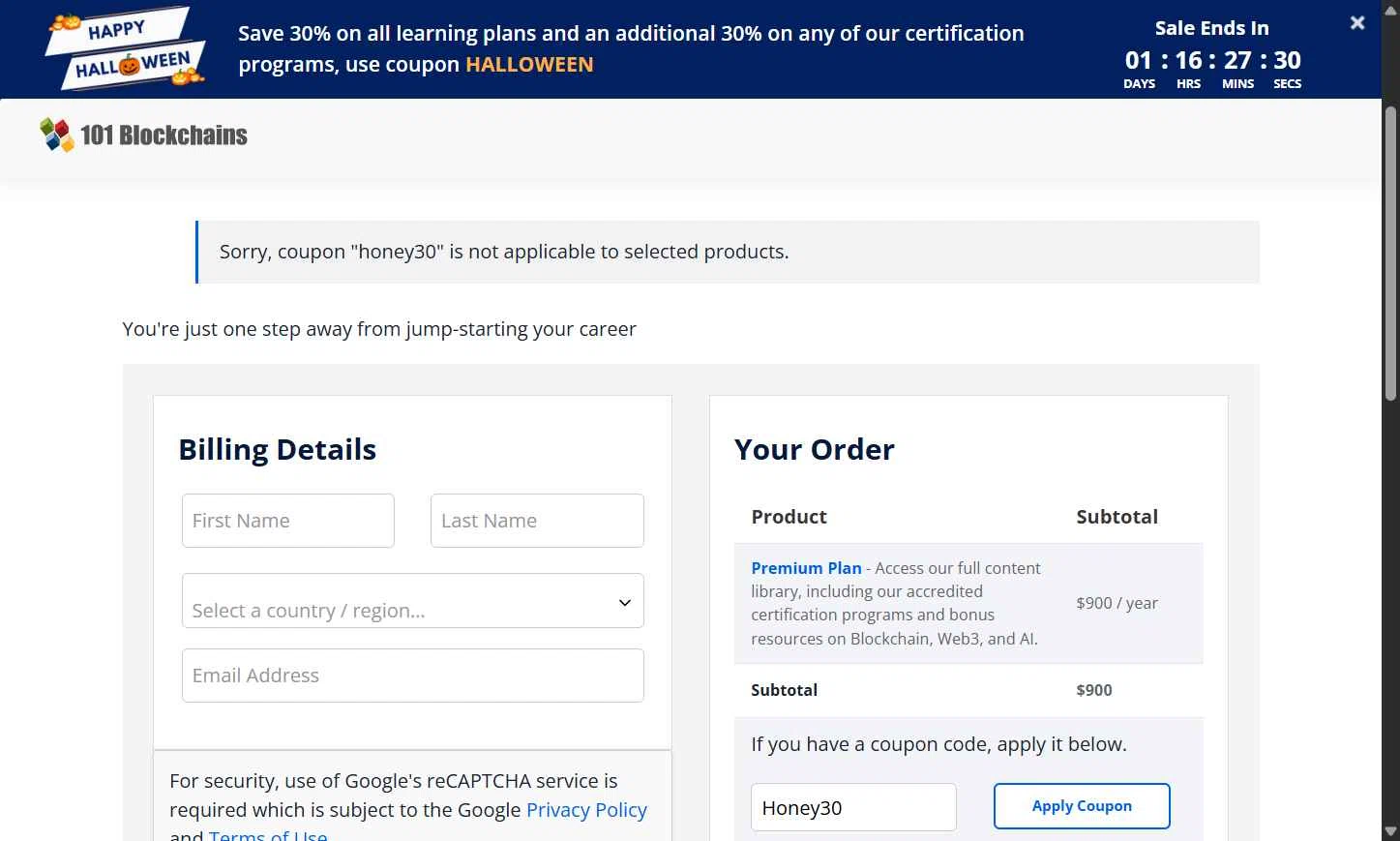Click the vertical scrollbar thumb
The width and height of the screenshot is (1400, 841).
(1391, 253)
